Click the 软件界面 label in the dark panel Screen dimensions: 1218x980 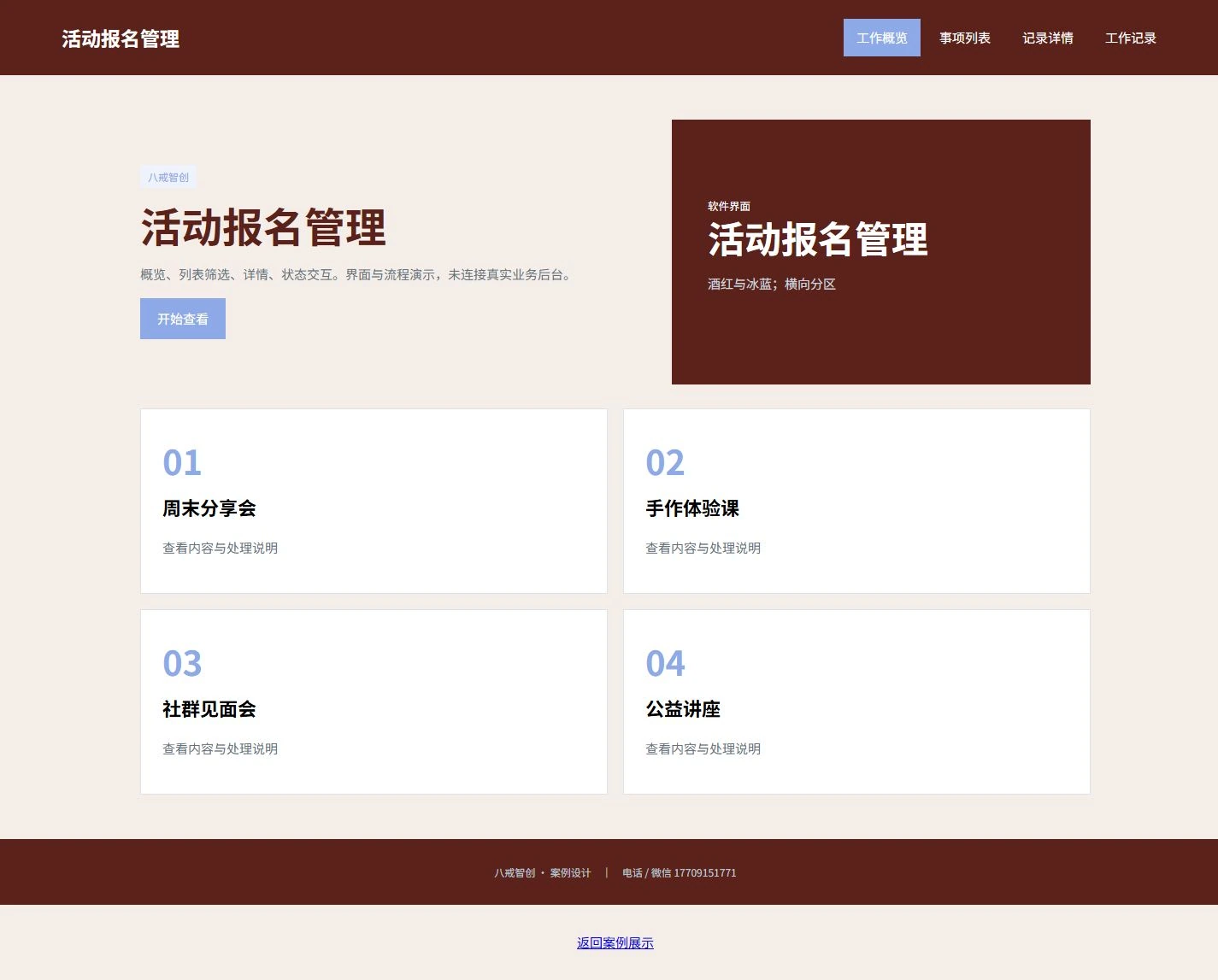(729, 206)
